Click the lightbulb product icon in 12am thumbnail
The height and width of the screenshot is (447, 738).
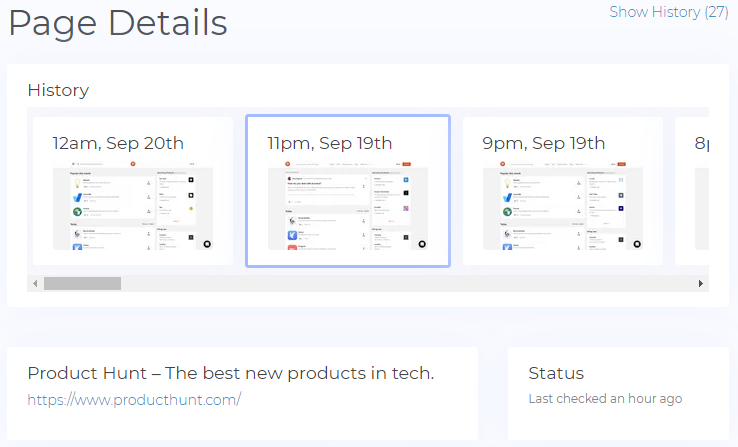(x=77, y=182)
